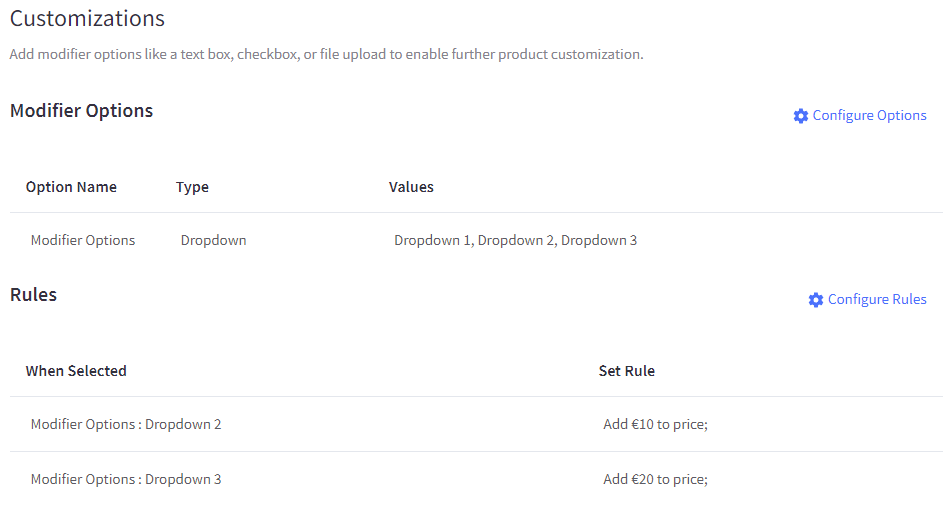Click the Add €20 to price rule
Viewport: 949px width, 515px height.
655,479
